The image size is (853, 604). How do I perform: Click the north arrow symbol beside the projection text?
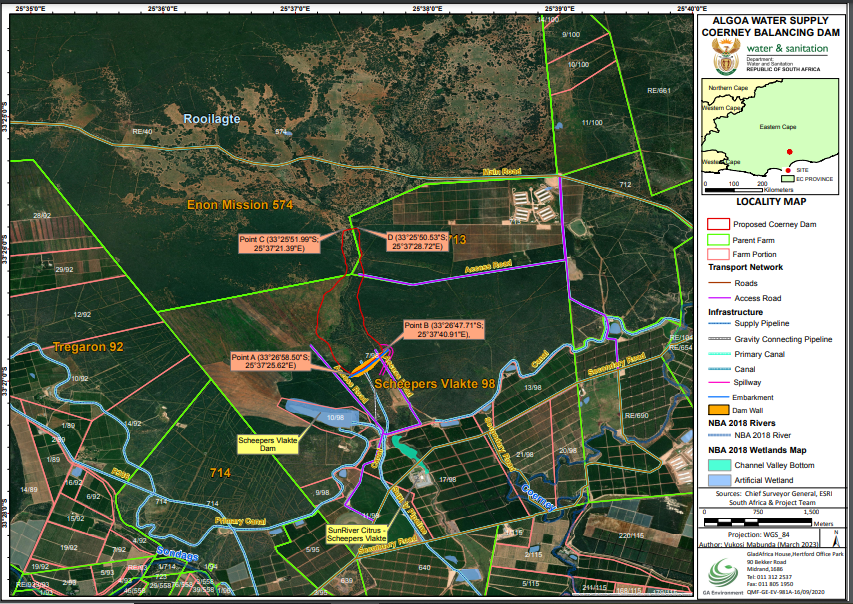(836, 538)
